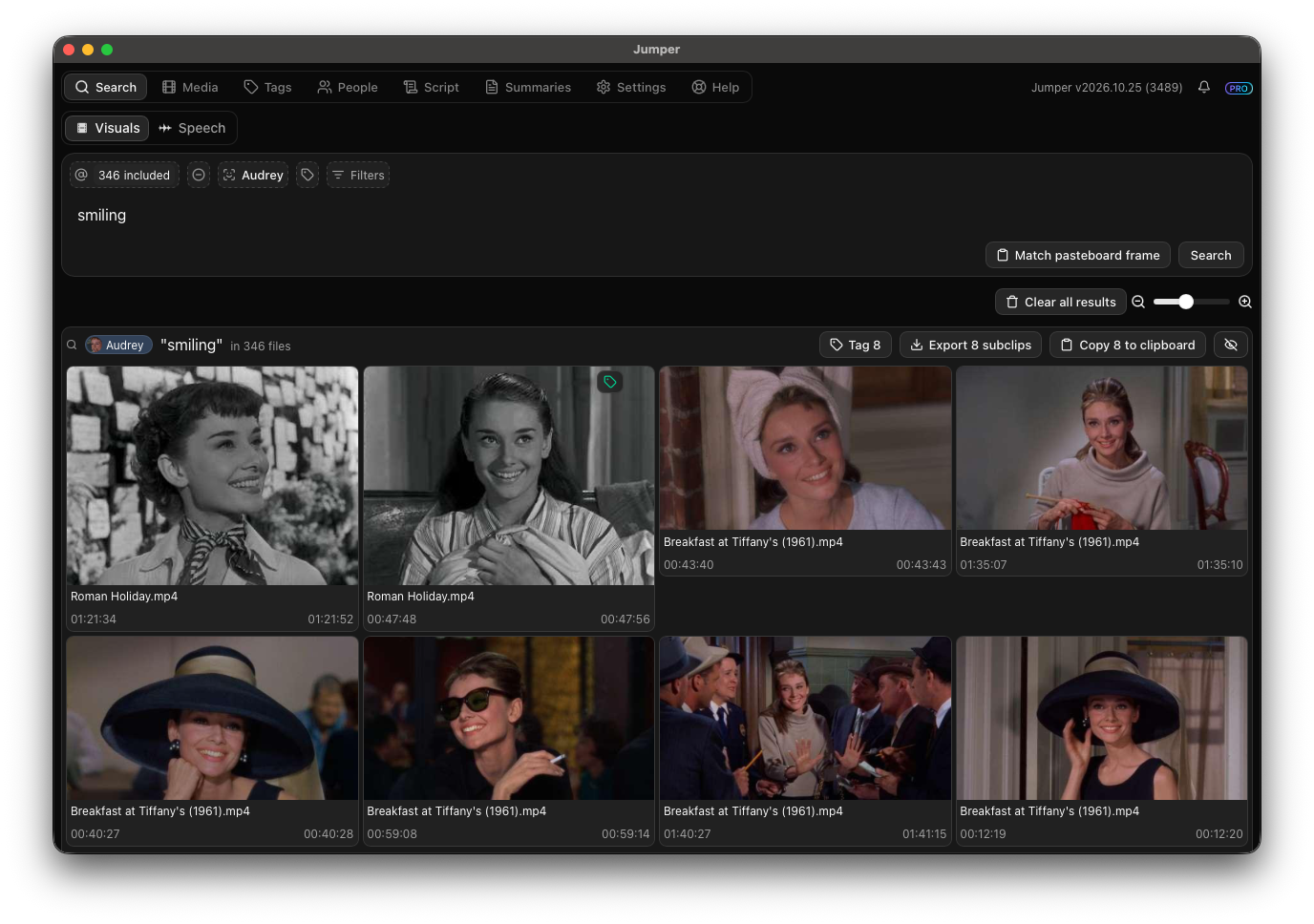
Task: Click the Tag 8 button
Action: pos(856,345)
